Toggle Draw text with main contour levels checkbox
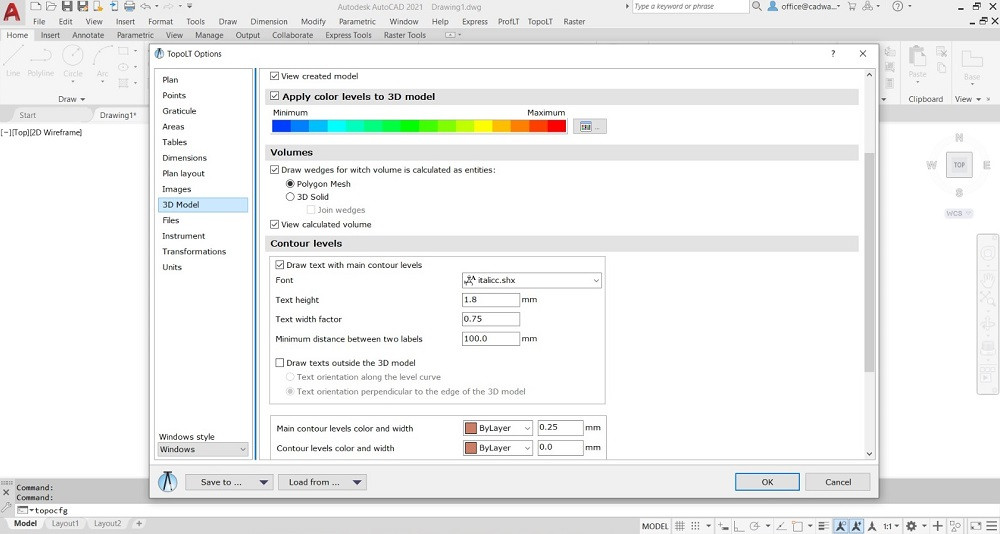The image size is (1000, 534). coord(279,265)
